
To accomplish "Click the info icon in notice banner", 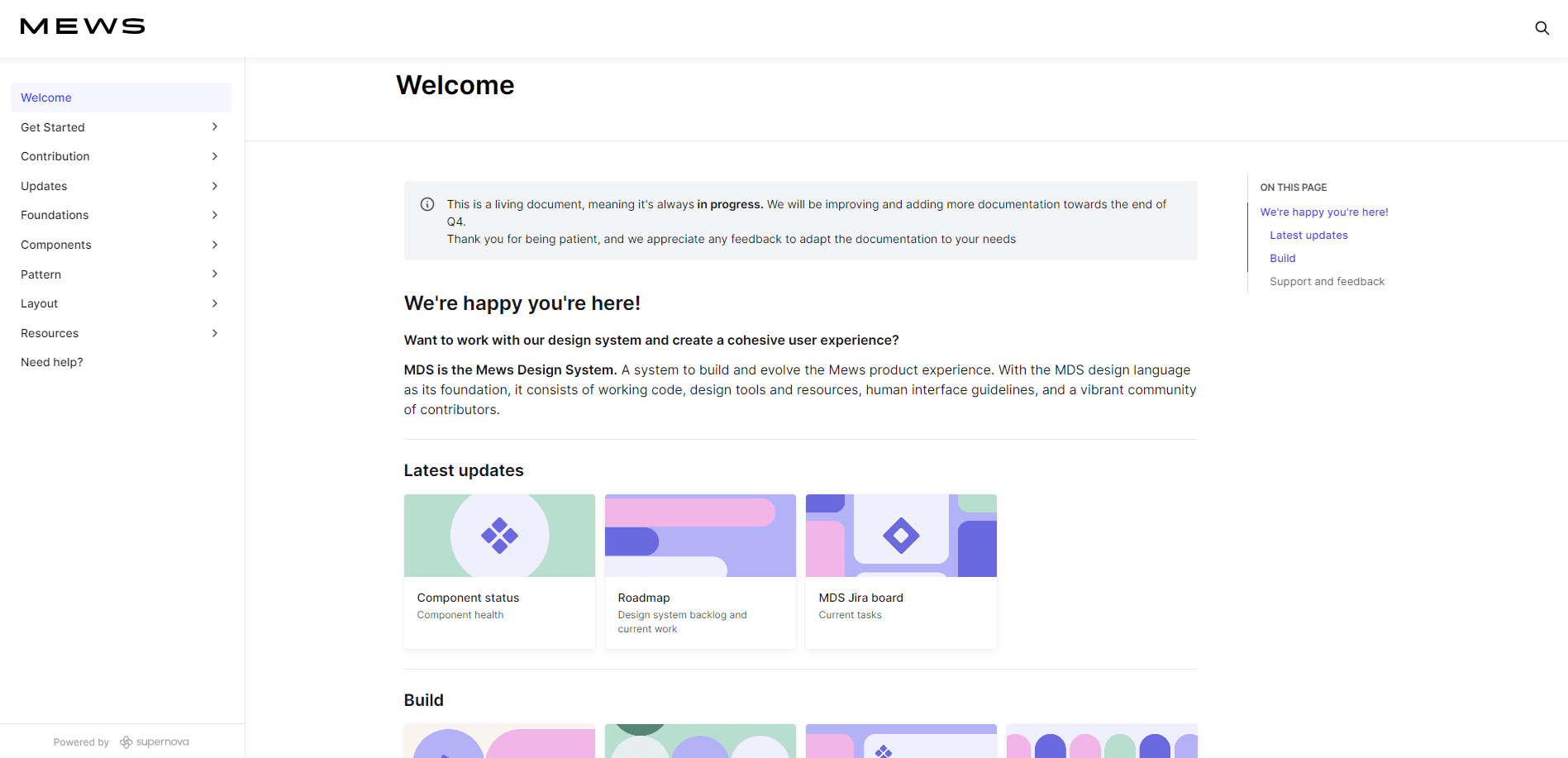I will (x=427, y=204).
